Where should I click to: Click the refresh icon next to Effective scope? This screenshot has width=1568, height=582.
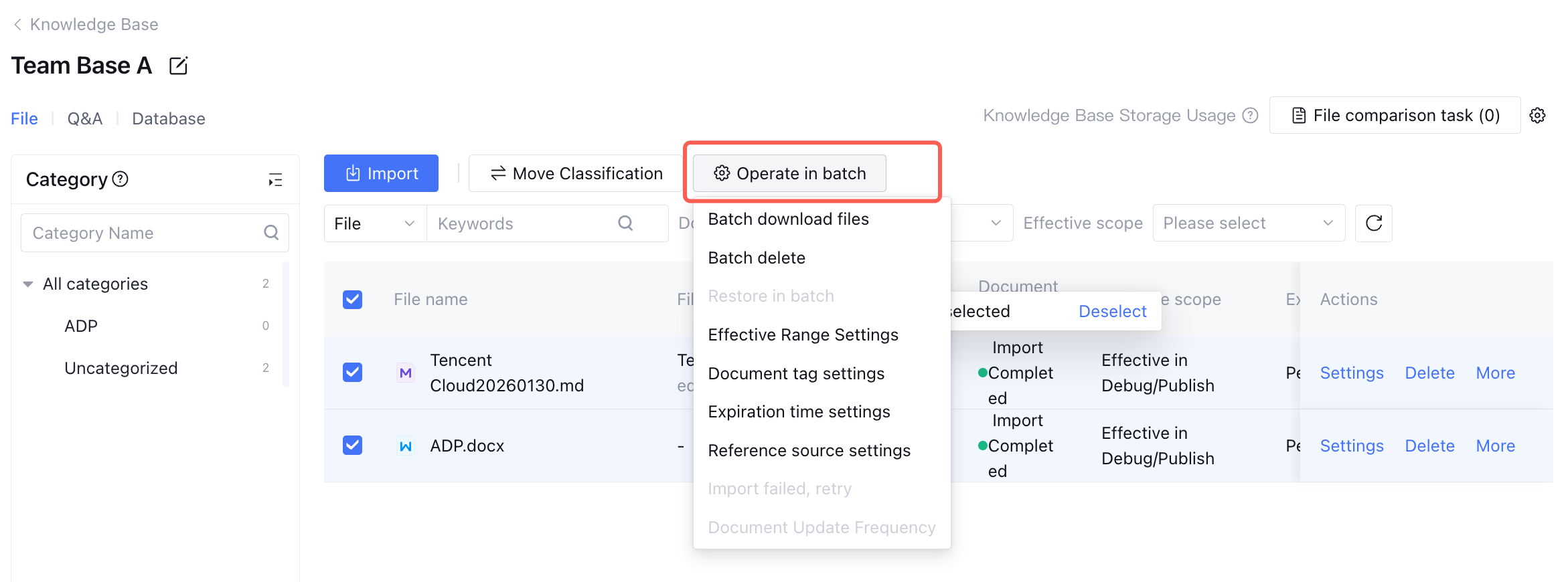(x=1373, y=223)
